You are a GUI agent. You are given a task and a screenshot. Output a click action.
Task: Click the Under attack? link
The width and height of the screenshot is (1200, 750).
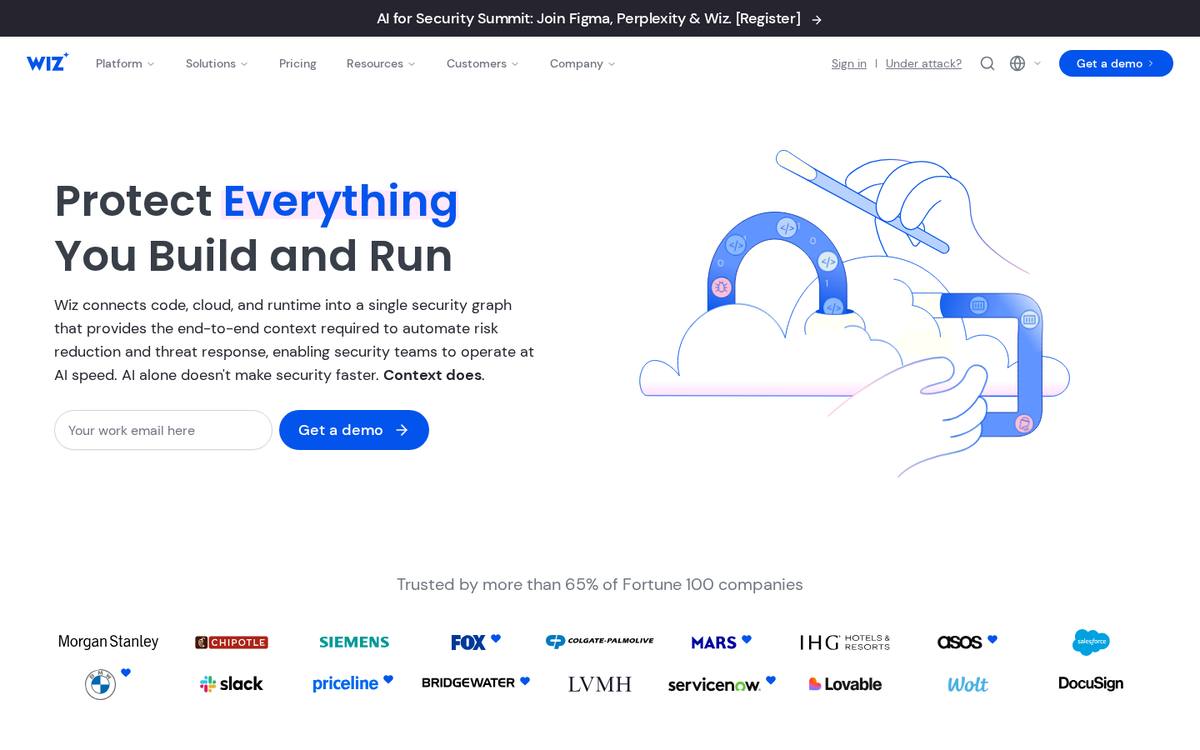click(x=923, y=63)
